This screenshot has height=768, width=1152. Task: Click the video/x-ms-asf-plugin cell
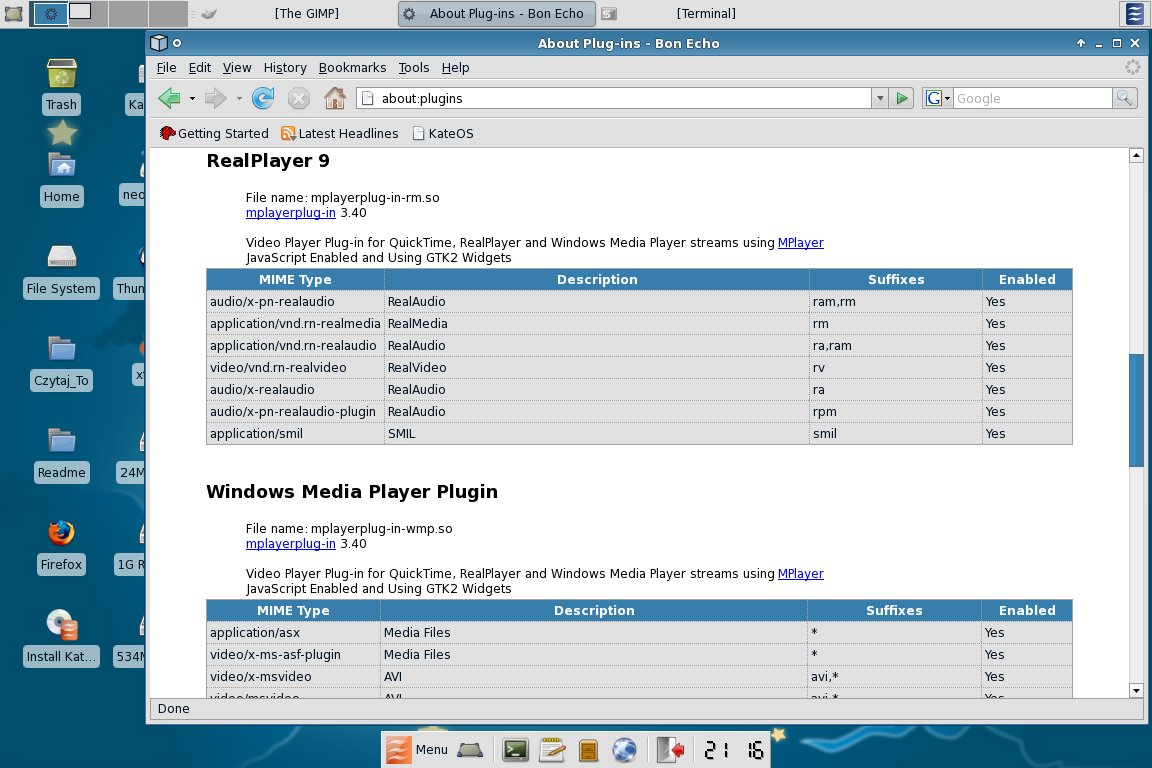pyautogui.click(x=293, y=654)
